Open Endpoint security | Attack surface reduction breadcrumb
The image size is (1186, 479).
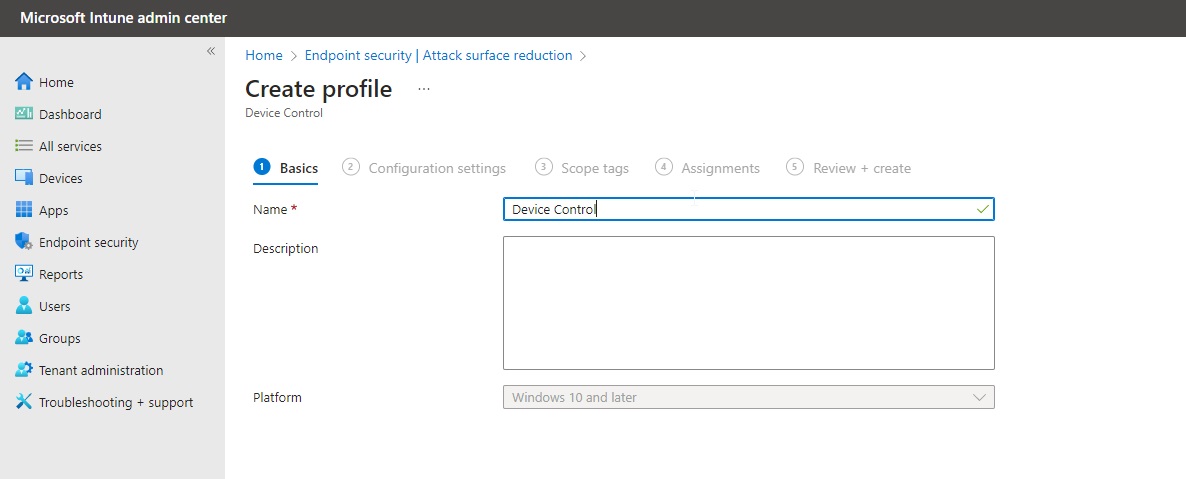439,55
